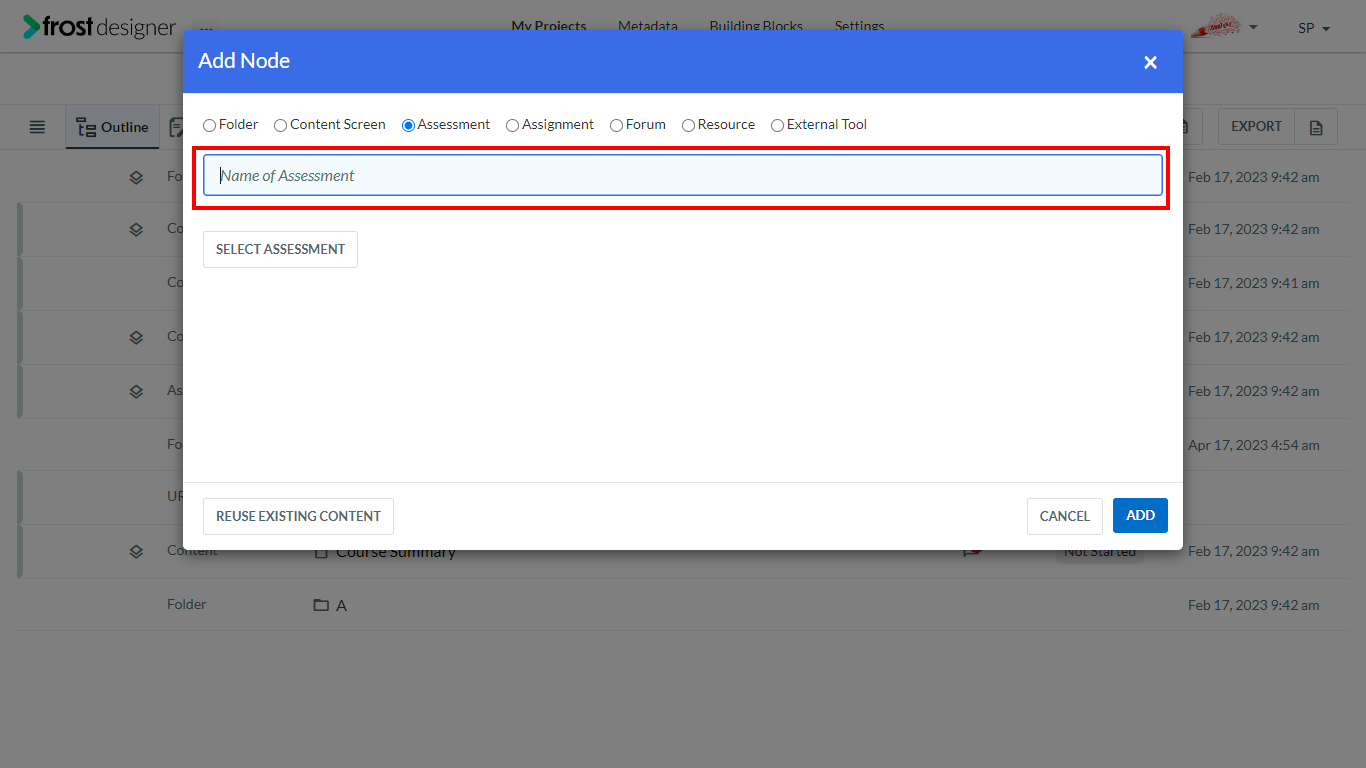
Task: Select the Content Screen node type
Action: click(281, 125)
